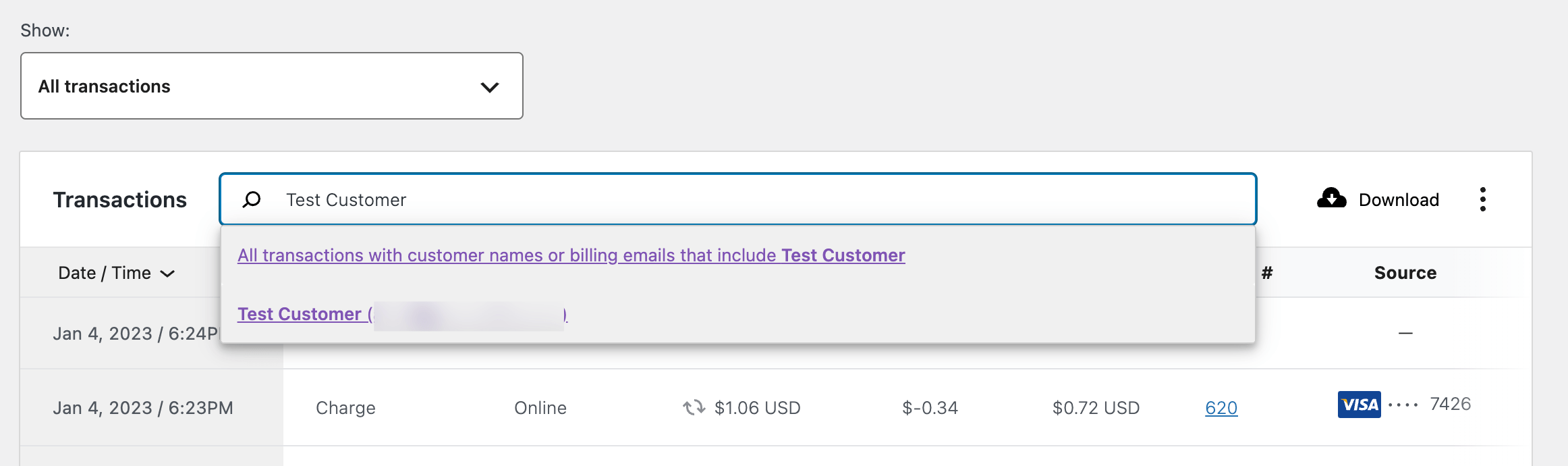Click the Charge transaction row

345,407
